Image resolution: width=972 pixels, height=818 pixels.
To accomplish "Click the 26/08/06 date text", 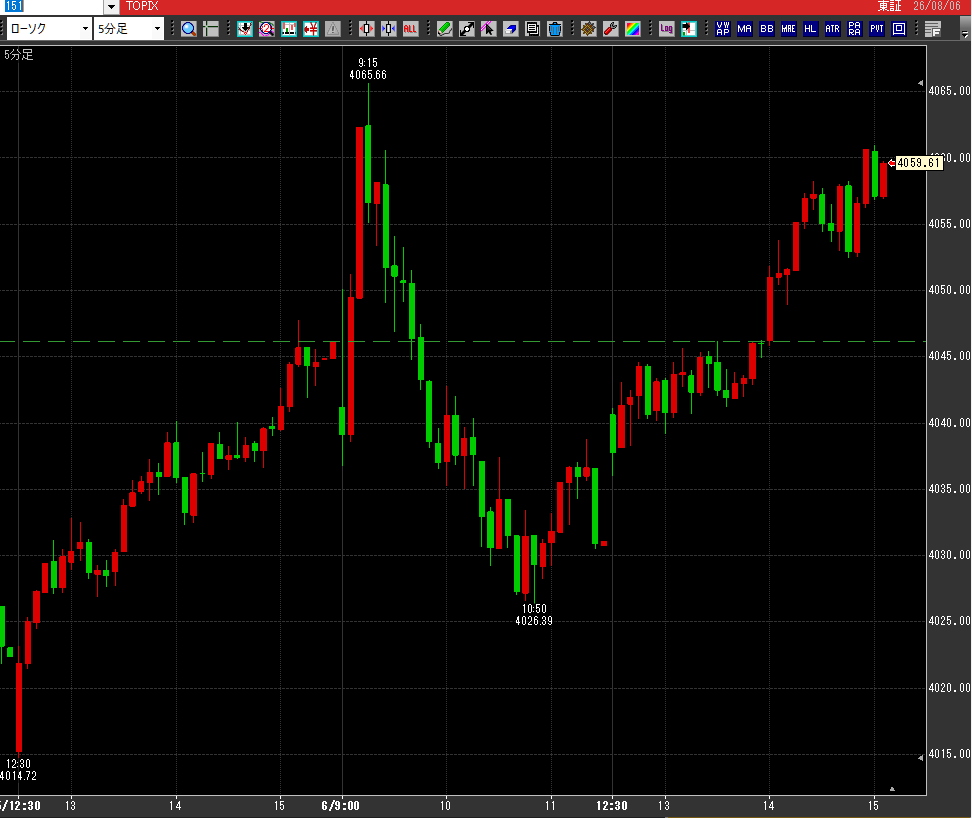I will point(937,6).
